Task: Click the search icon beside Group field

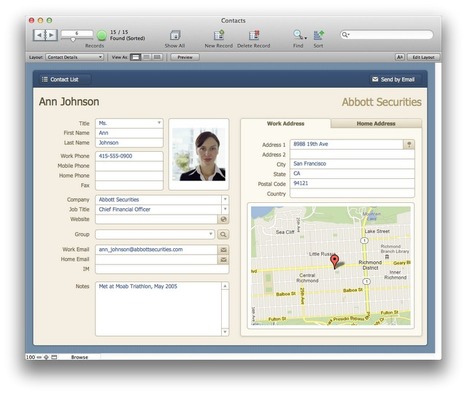Action: pyautogui.click(x=223, y=235)
